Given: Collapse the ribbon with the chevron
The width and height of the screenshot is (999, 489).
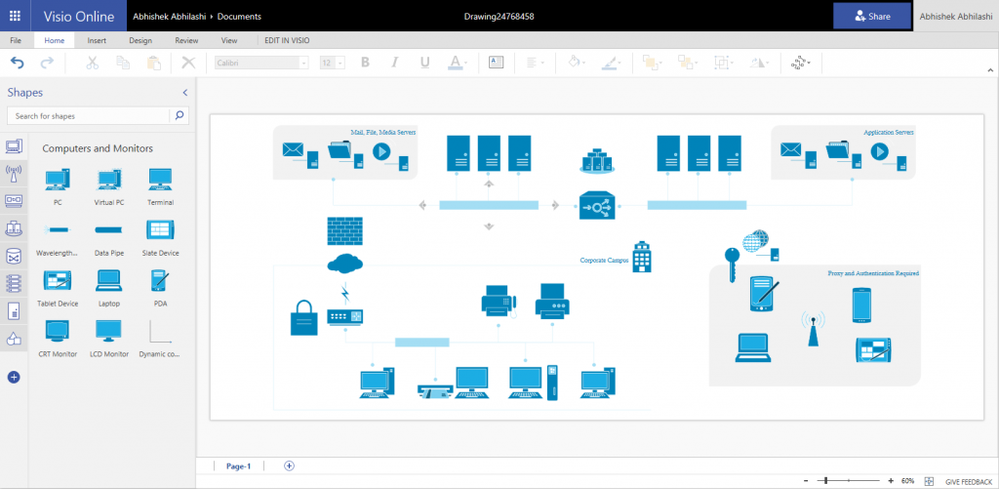Looking at the screenshot, I should pyautogui.click(x=991, y=70).
